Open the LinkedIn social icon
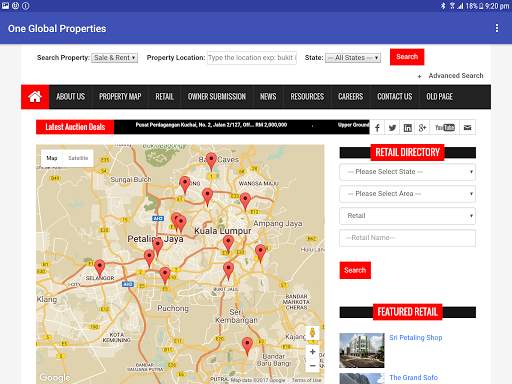The height and width of the screenshot is (384, 512). click(x=407, y=128)
